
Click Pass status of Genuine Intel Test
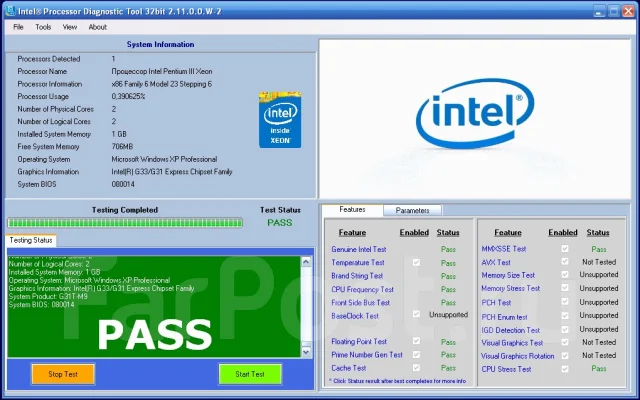tap(448, 249)
